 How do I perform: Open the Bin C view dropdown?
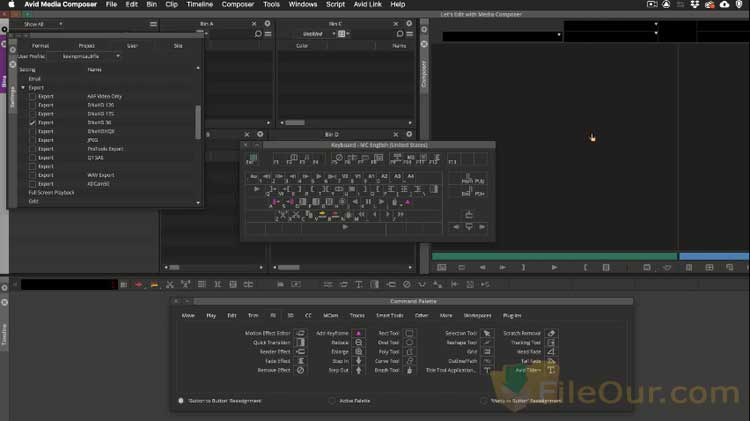point(317,34)
